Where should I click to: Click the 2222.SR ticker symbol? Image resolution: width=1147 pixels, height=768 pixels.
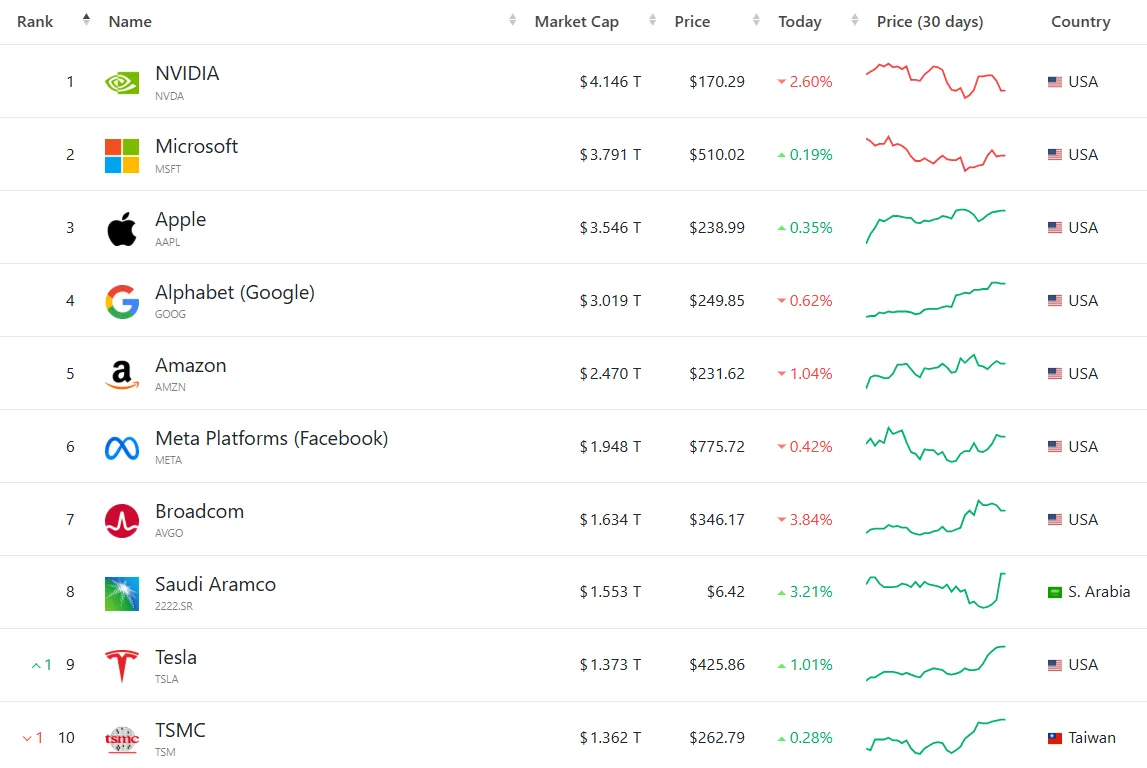[174, 606]
